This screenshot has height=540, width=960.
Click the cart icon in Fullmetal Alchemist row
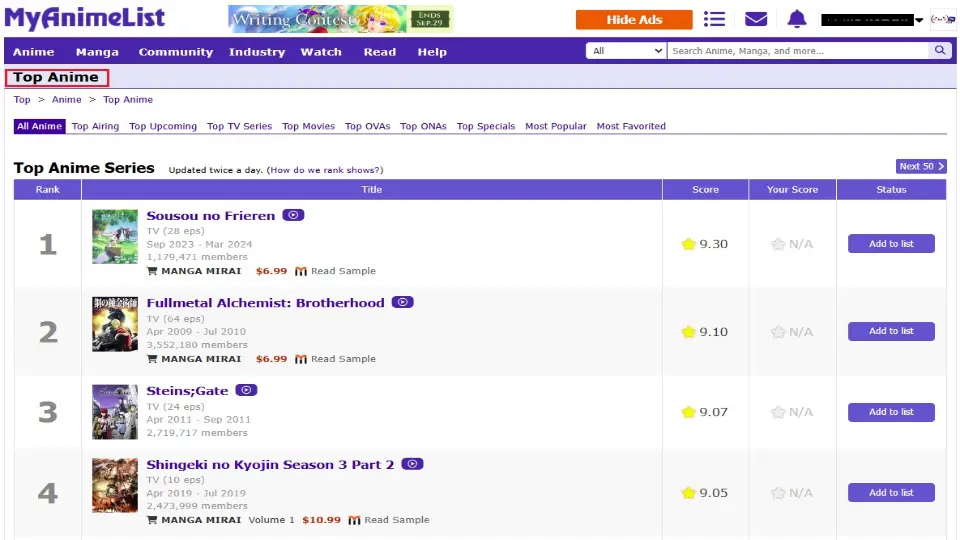(x=152, y=359)
